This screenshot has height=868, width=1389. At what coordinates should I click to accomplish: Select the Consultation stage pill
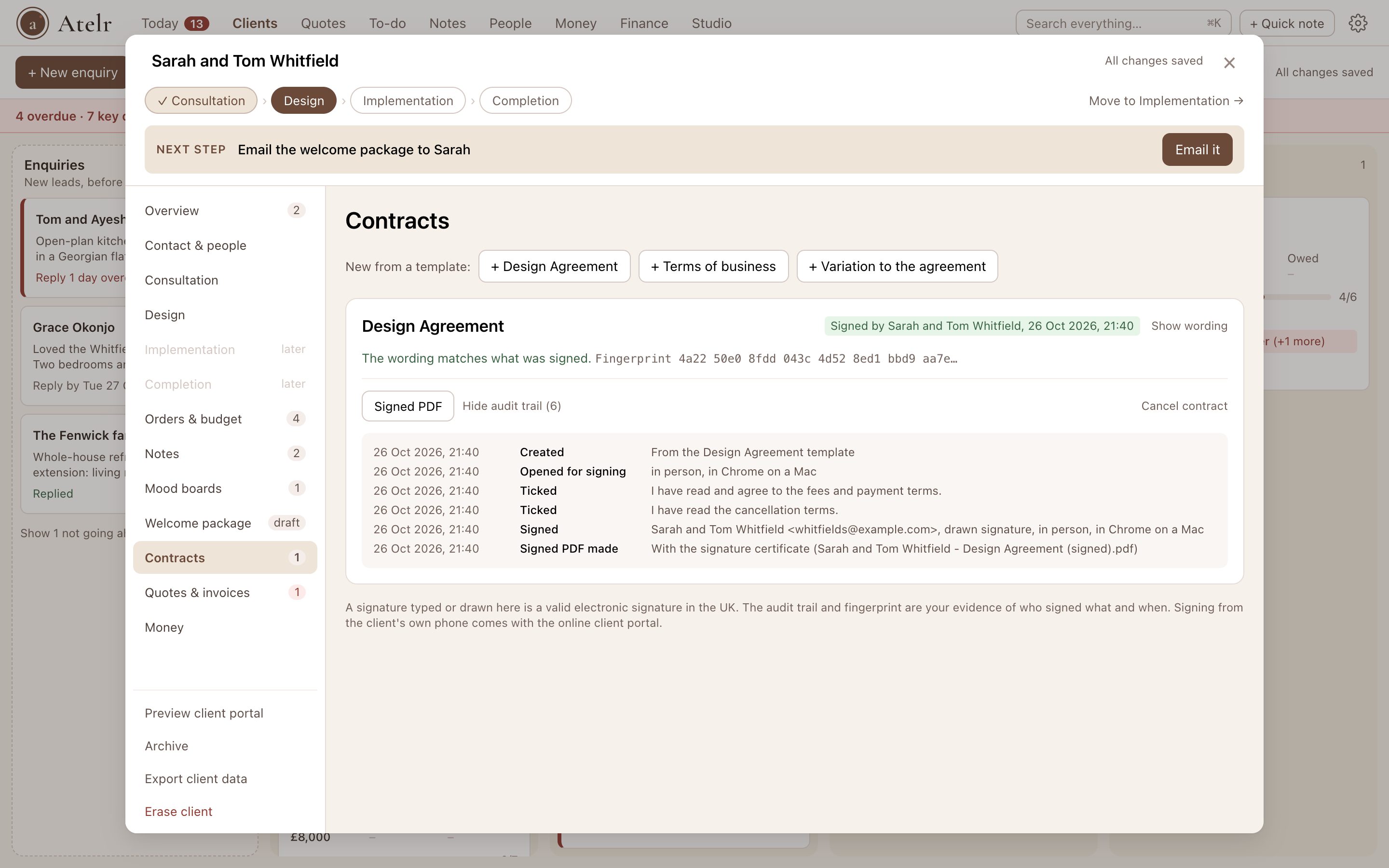click(x=201, y=100)
